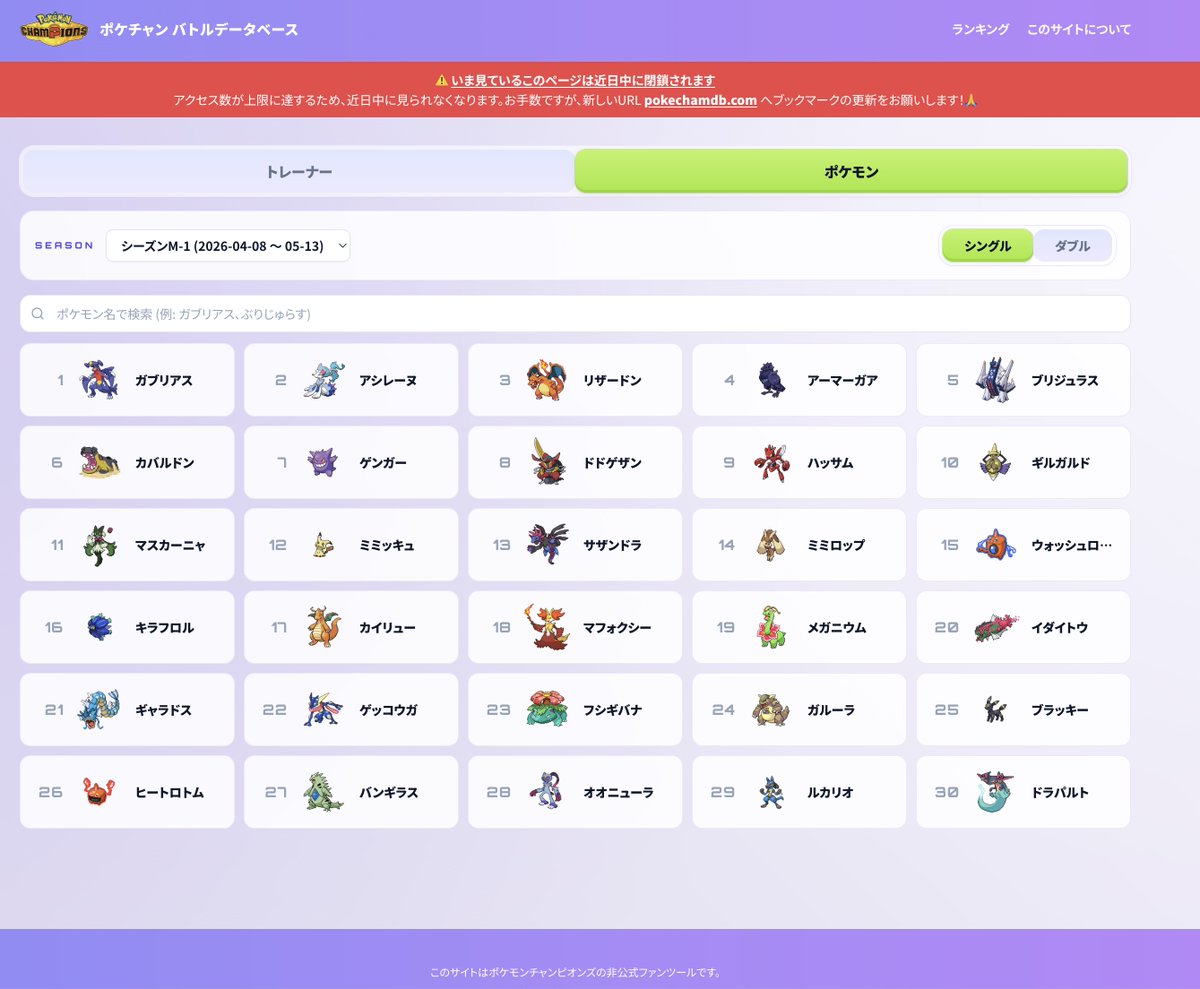Viewport: 1200px width, 989px height.
Task: Click the footer 非公式ファンツール notice text
Action: pyautogui.click(x=575, y=972)
